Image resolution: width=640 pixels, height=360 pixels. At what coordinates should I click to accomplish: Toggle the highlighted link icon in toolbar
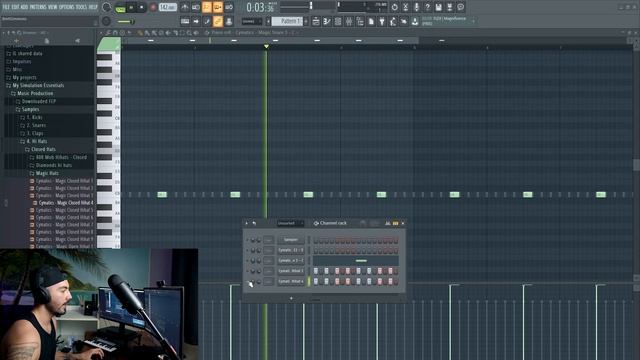(x=218, y=21)
